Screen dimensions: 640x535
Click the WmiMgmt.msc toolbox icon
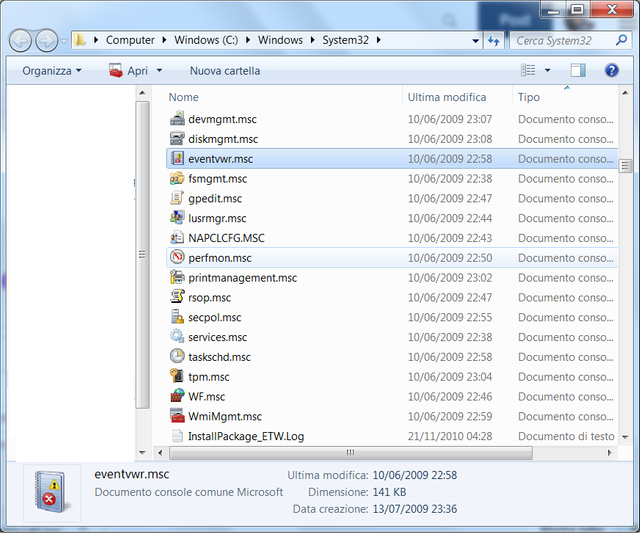(177, 416)
